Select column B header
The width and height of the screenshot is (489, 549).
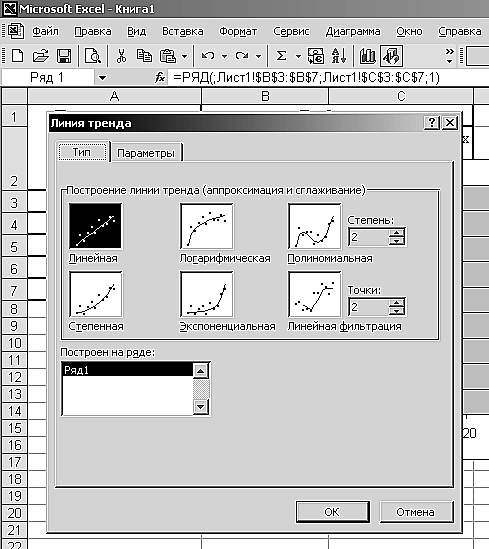point(265,96)
